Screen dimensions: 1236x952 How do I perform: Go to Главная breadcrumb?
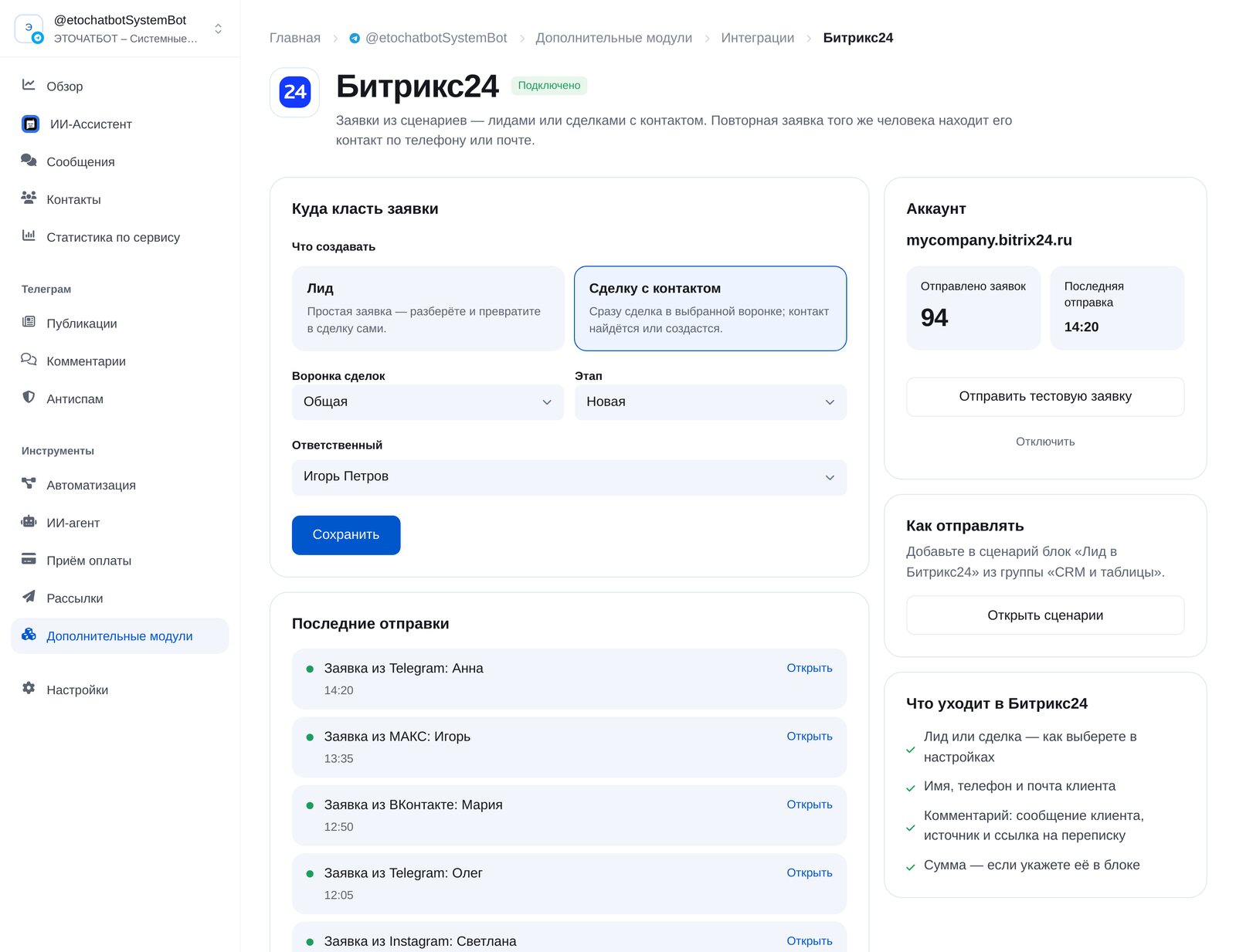point(295,38)
